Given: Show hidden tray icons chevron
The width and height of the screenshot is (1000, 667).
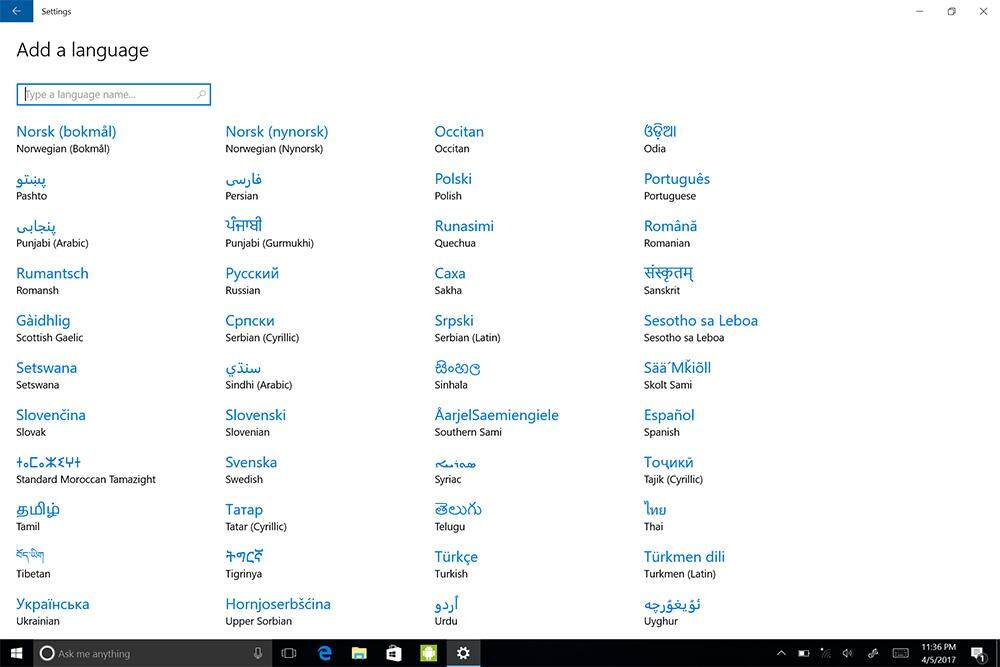Looking at the screenshot, I should point(781,653).
